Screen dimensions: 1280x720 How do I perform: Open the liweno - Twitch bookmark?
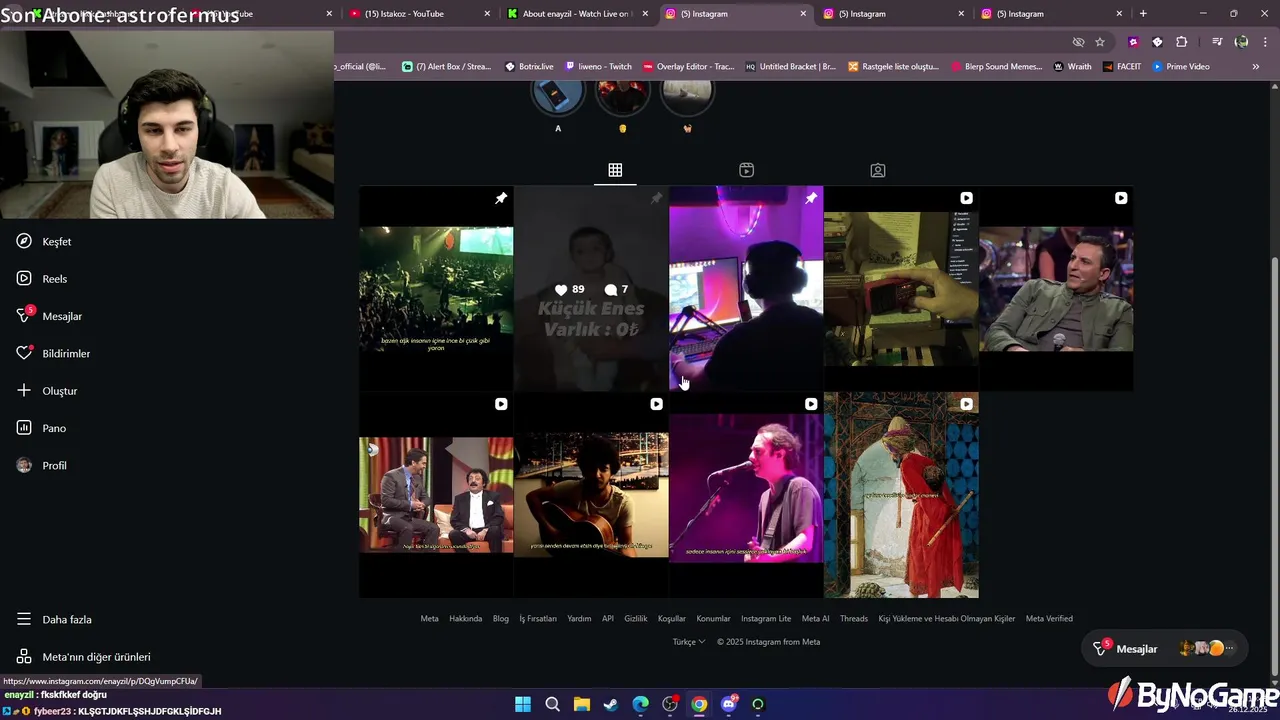pos(598,67)
